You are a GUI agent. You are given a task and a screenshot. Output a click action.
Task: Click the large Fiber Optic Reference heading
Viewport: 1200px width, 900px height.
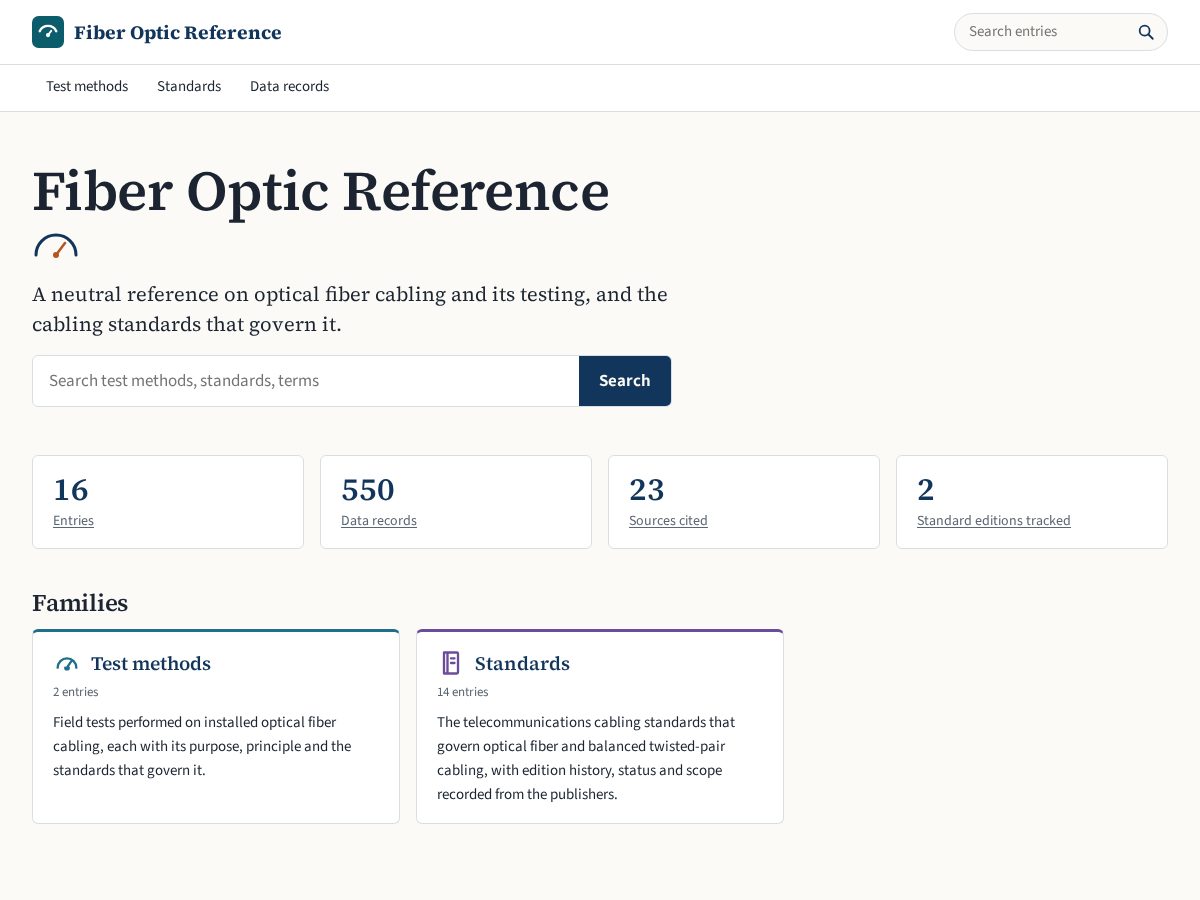321,191
